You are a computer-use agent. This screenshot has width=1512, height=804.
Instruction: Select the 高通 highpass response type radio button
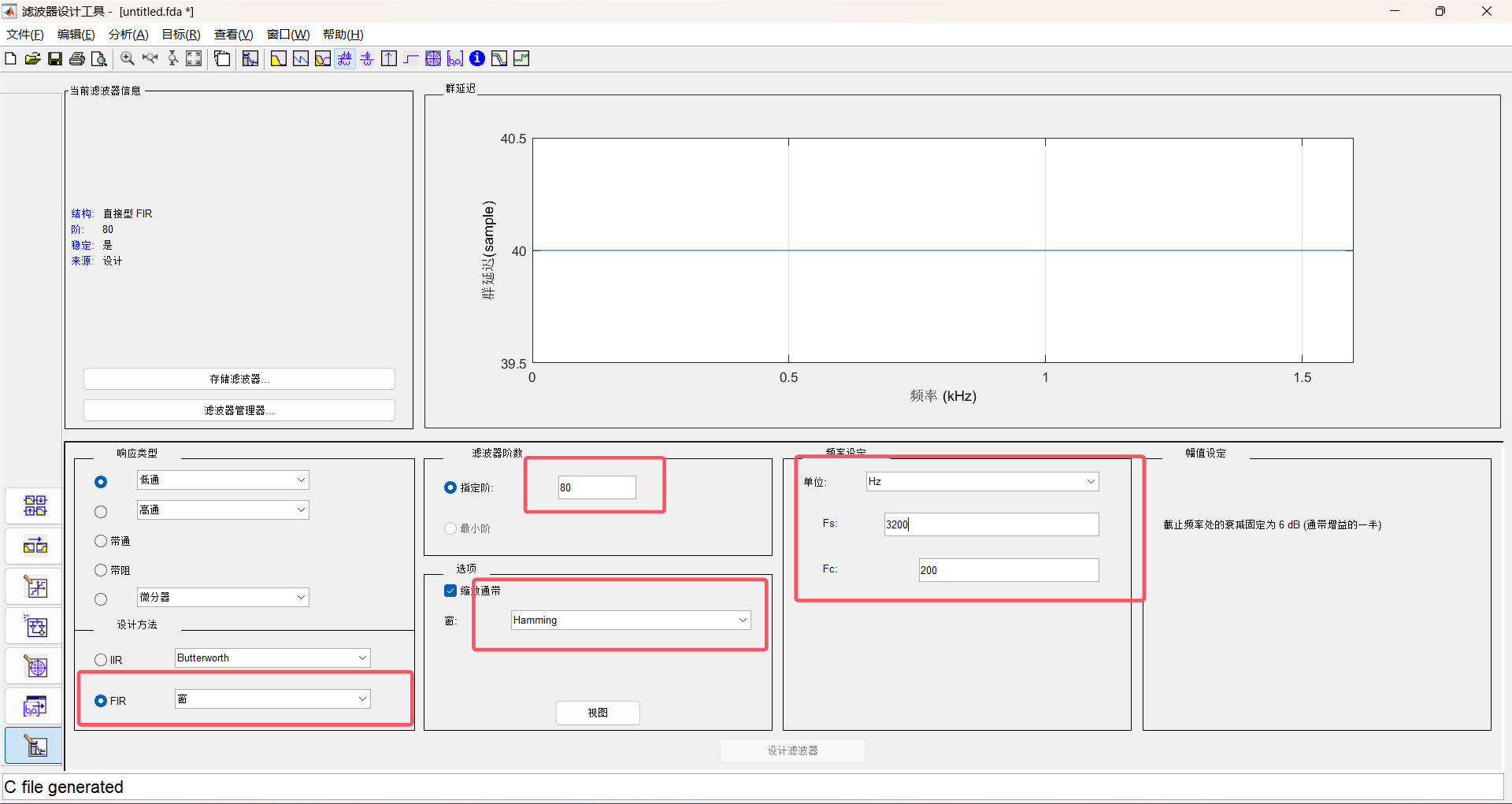pyautogui.click(x=101, y=512)
